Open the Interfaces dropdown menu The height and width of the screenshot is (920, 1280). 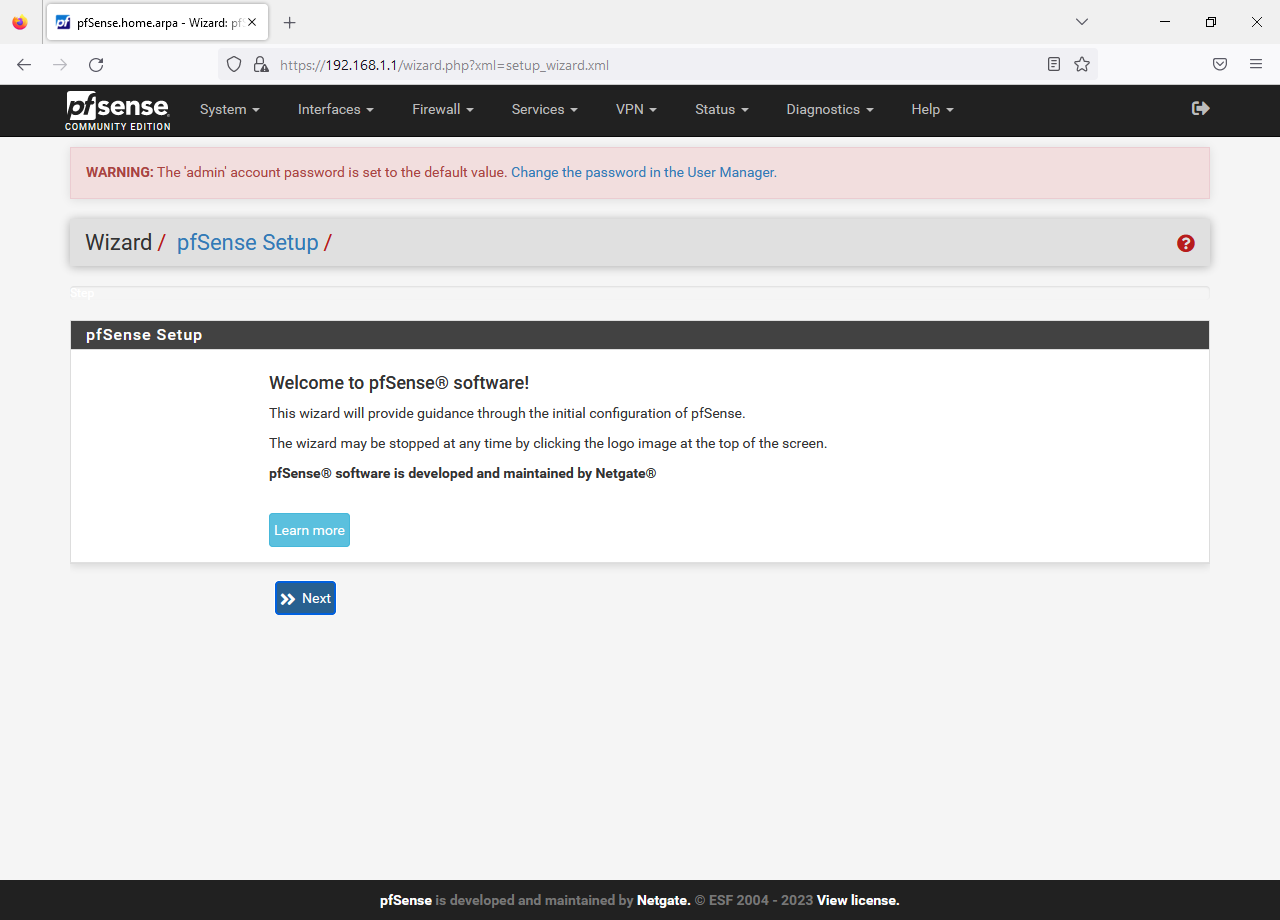point(336,110)
